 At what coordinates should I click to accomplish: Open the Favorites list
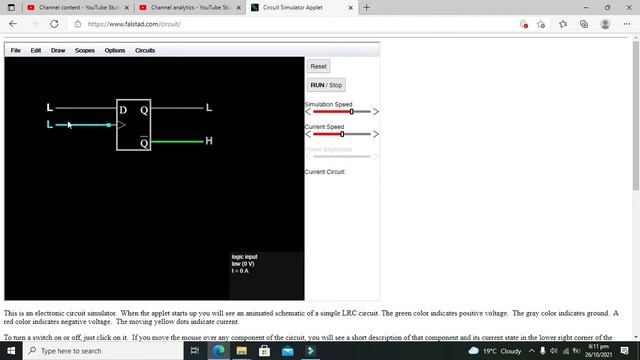point(563,24)
